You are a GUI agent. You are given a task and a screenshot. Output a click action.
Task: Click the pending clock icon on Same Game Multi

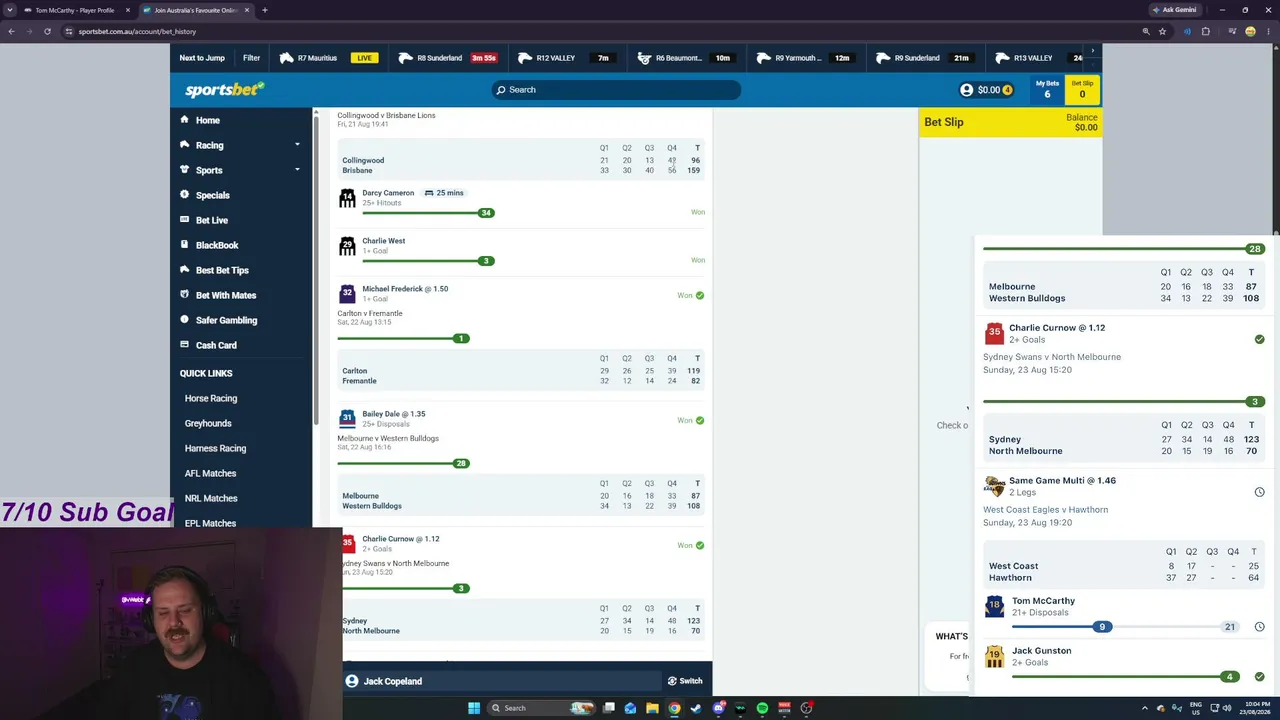[x=1259, y=492]
